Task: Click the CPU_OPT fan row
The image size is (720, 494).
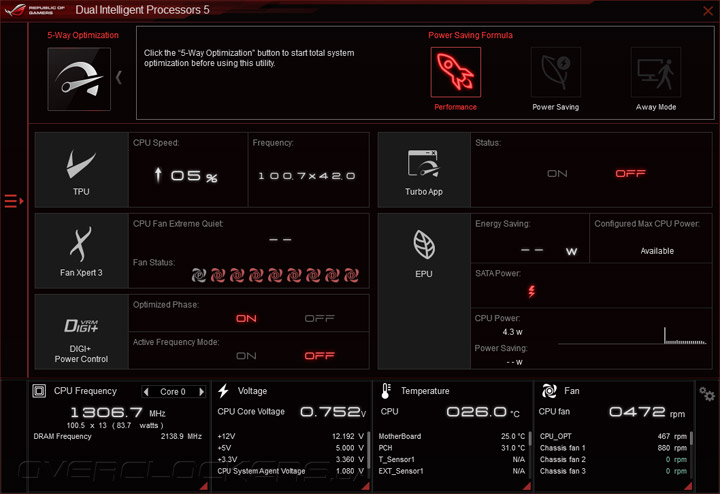Action: pyautogui.click(x=613, y=436)
